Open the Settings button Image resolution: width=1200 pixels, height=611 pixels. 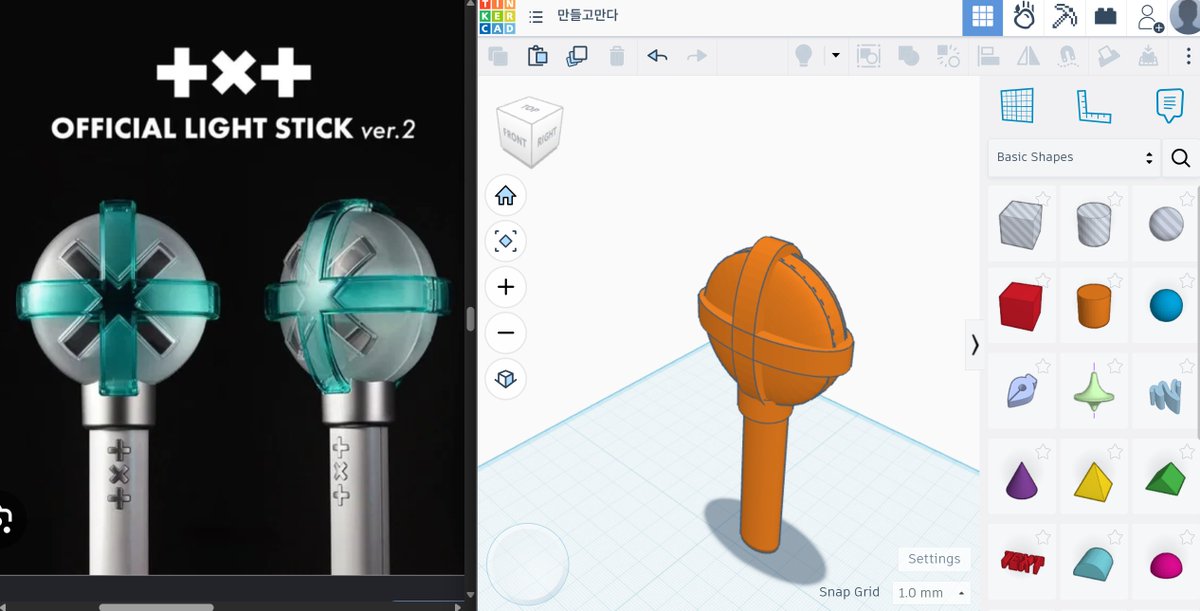click(x=934, y=559)
